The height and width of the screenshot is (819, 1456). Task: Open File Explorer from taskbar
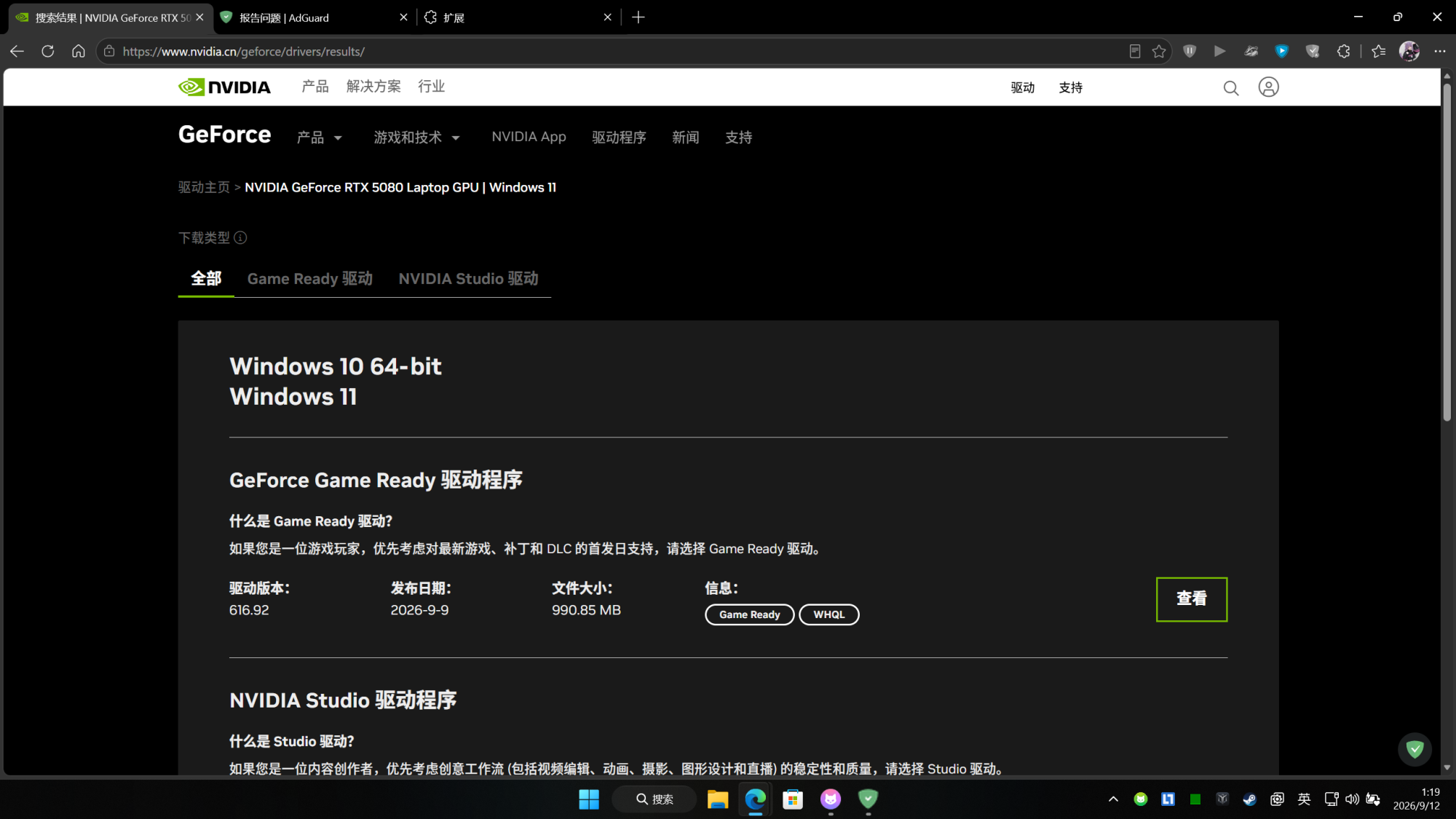[x=718, y=799]
